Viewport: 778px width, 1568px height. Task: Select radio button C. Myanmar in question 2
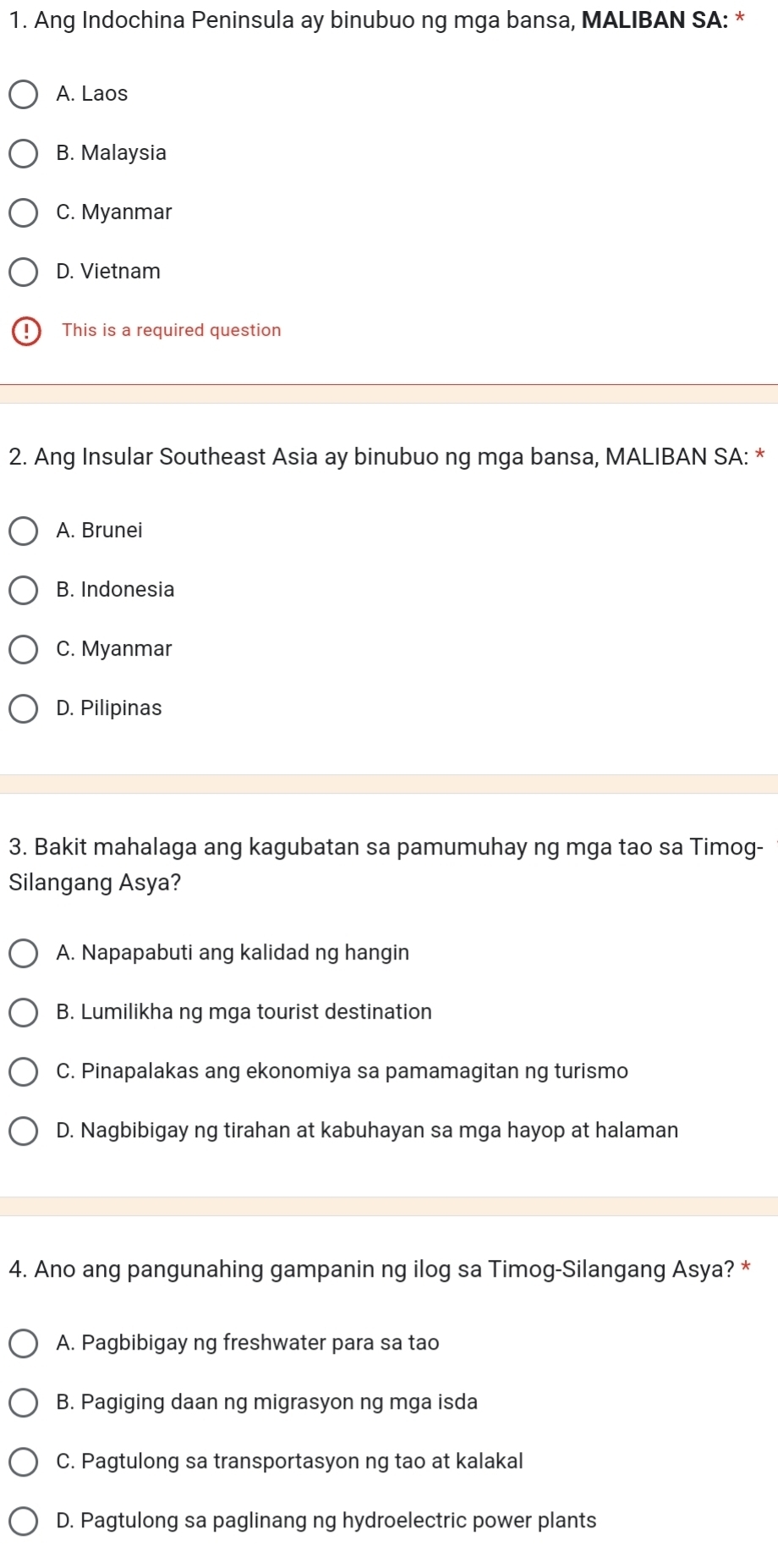click(x=25, y=649)
